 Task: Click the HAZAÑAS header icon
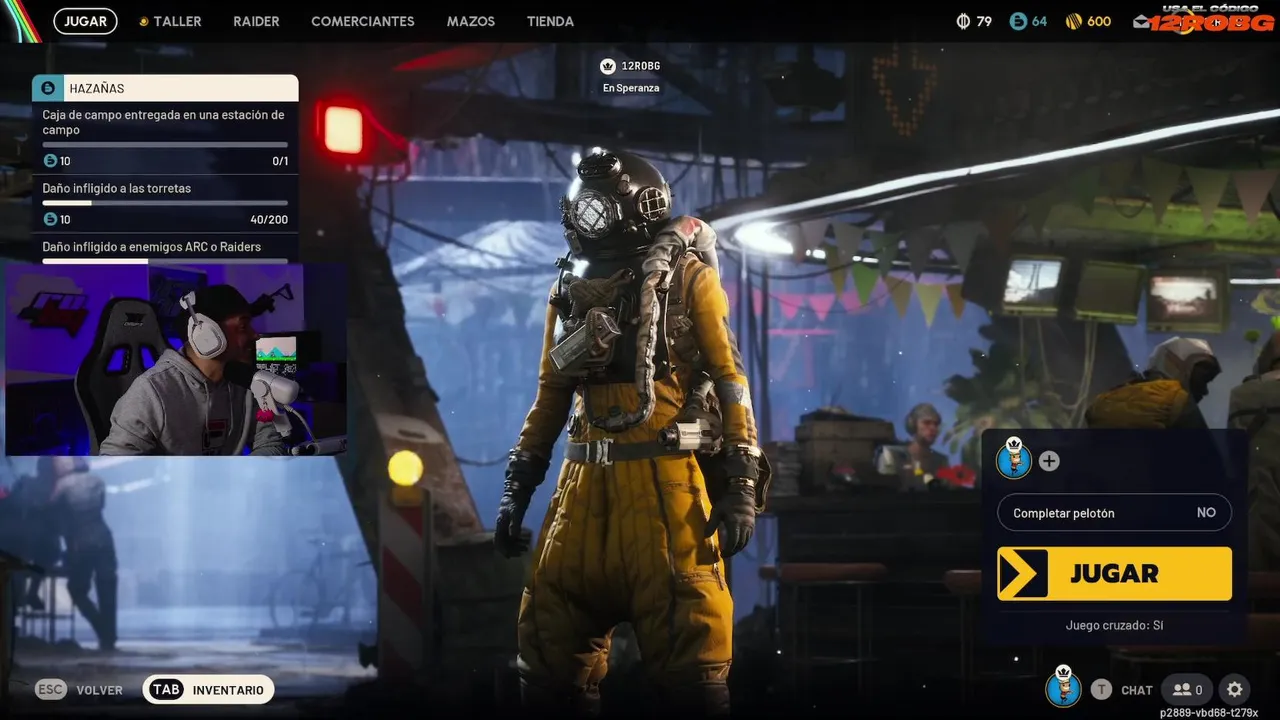click(48, 88)
